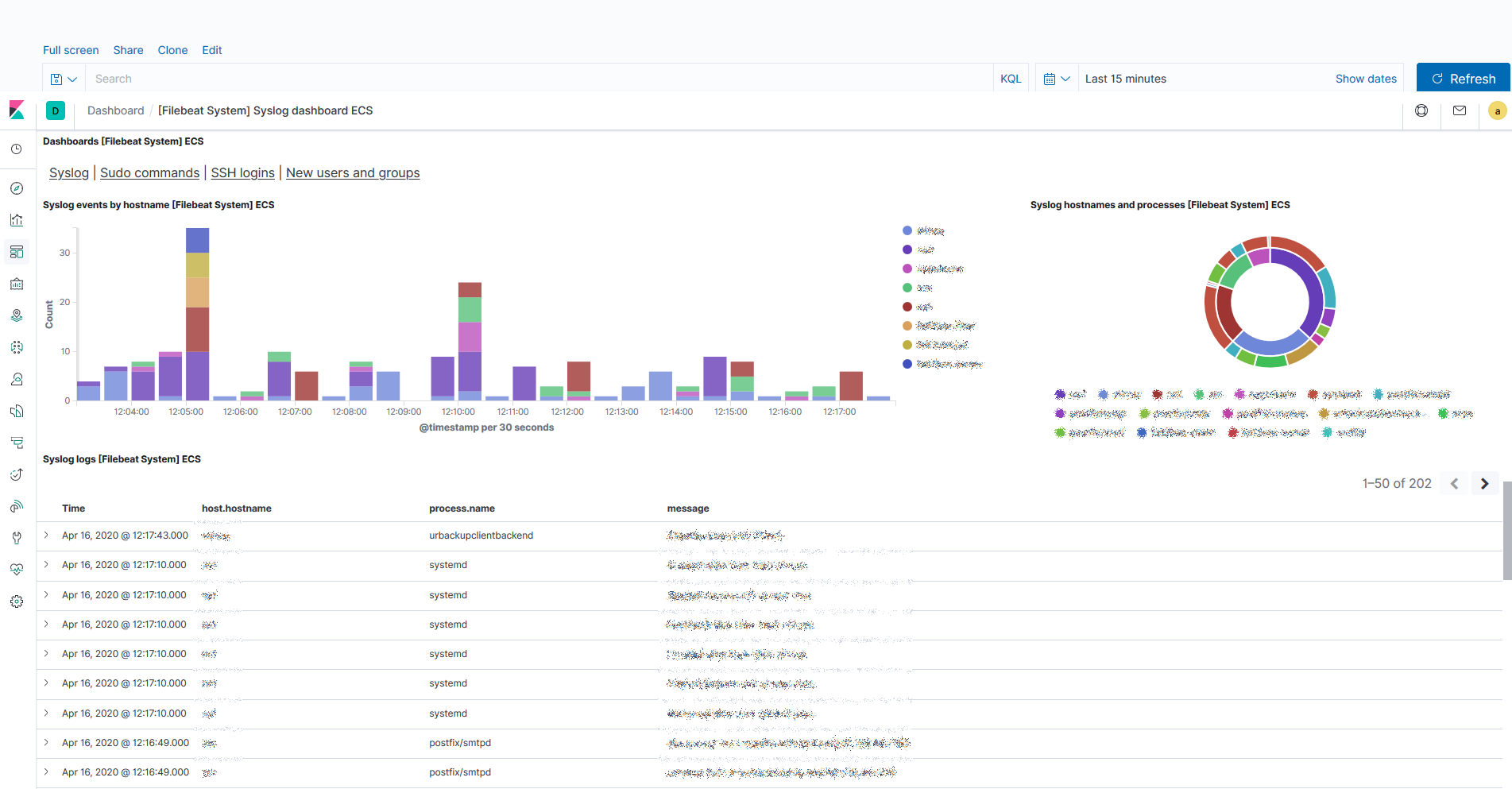
Task: Click the Dashboard breadcrumb
Action: click(116, 110)
